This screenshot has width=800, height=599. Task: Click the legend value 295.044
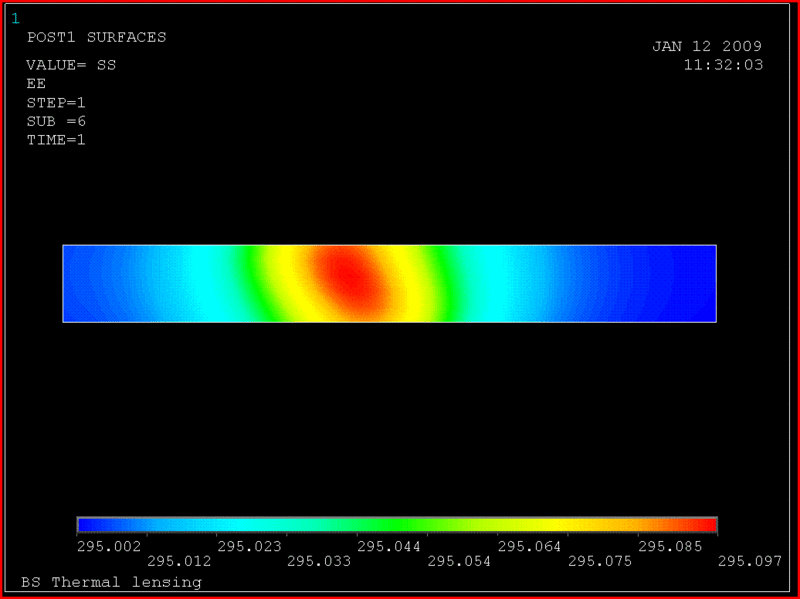[389, 546]
